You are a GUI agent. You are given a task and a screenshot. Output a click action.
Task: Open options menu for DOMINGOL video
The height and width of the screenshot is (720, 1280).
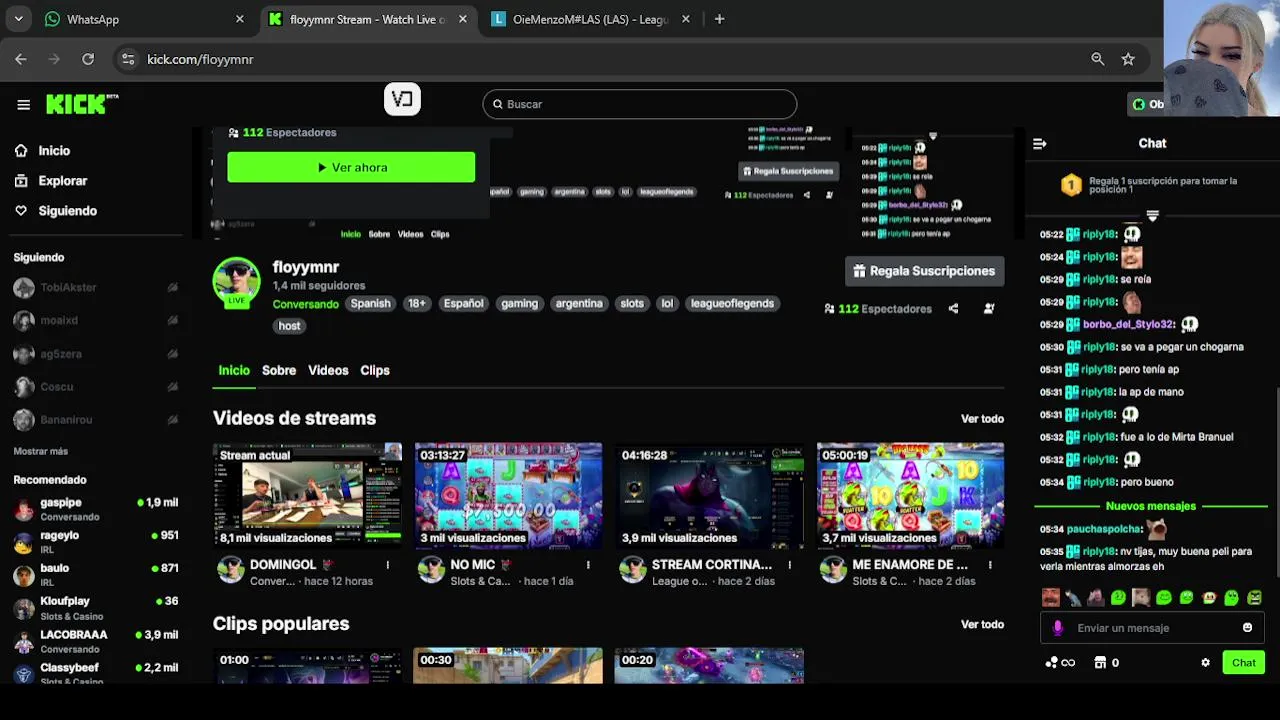[x=388, y=565]
